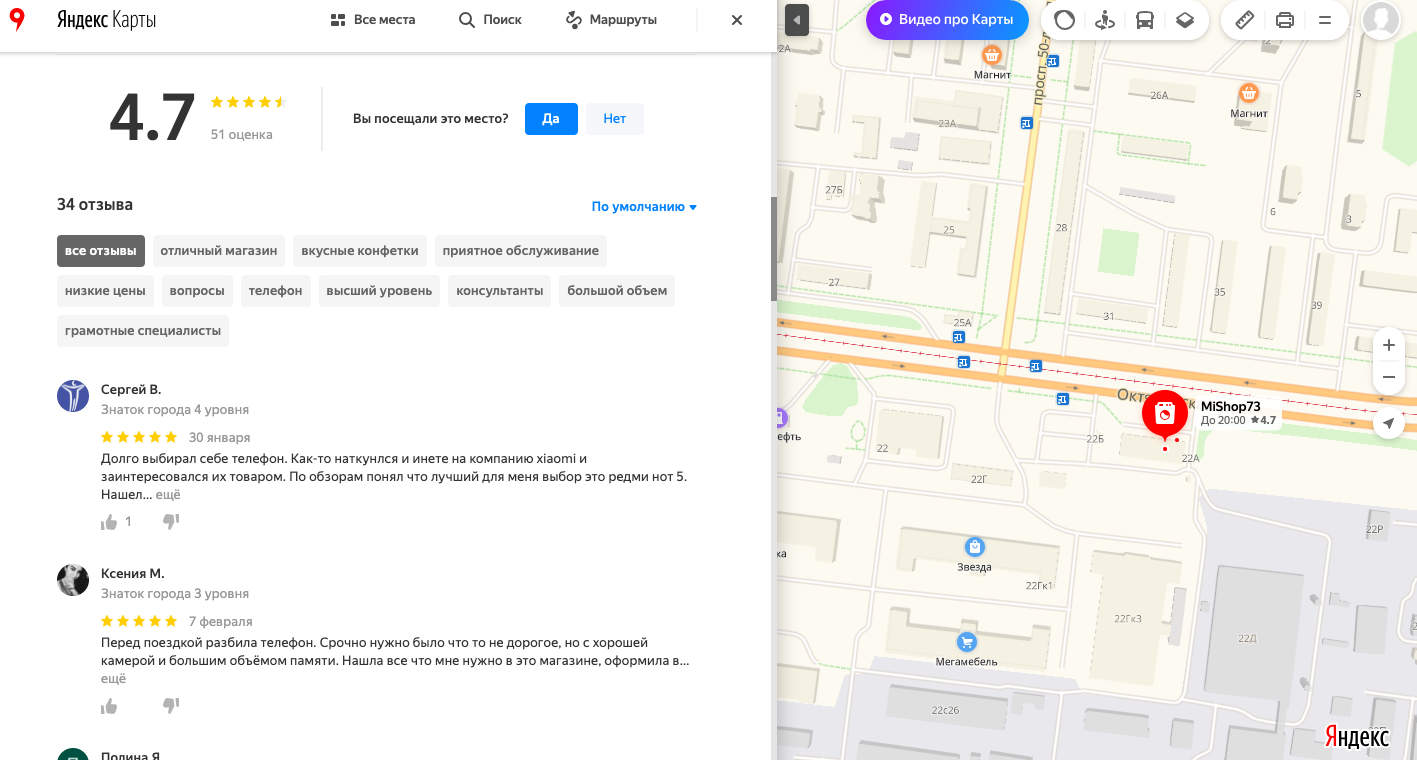
Task: Click 'Мегамебель' cart marker on map
Action: pyautogui.click(x=967, y=641)
